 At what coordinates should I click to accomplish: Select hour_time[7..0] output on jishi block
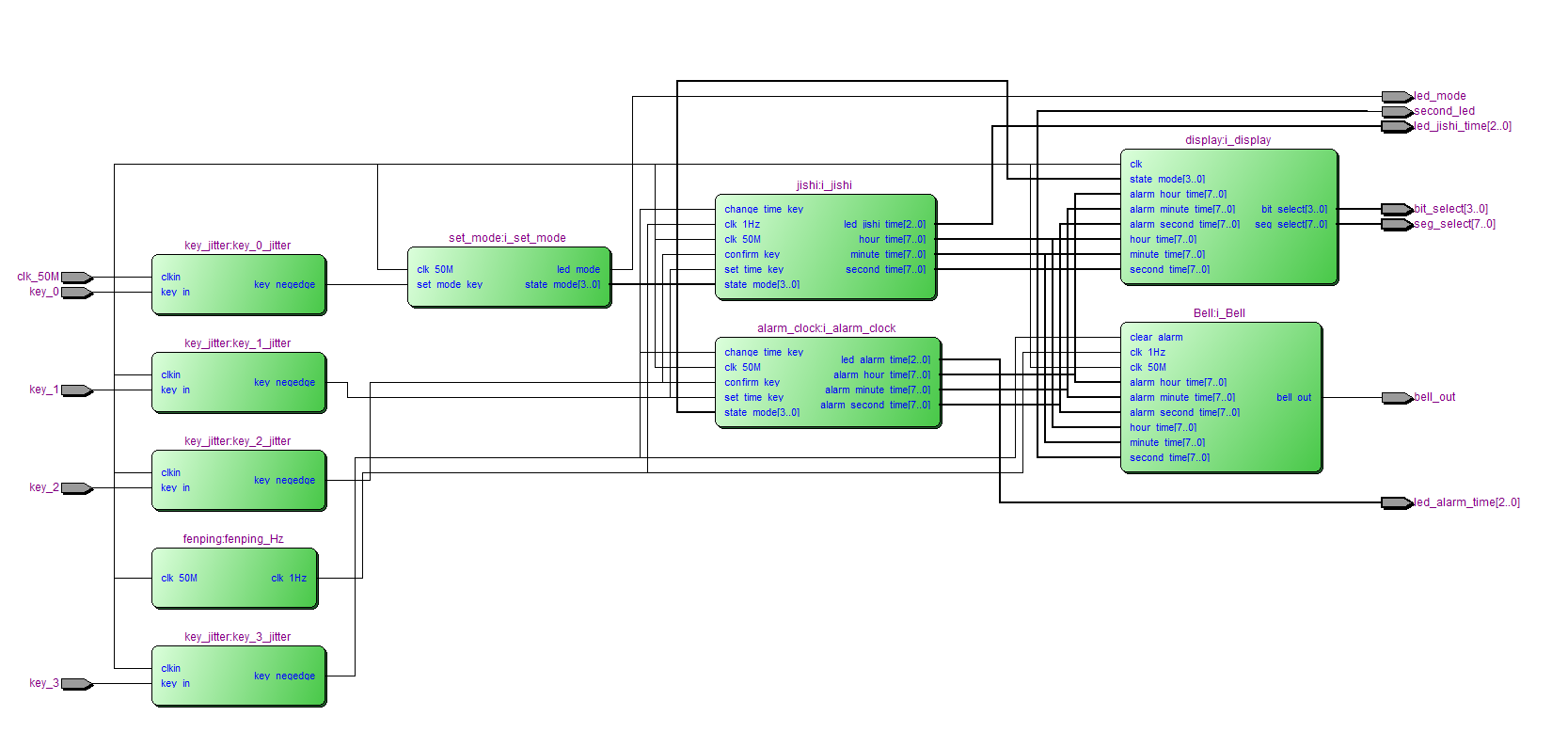tap(892, 240)
